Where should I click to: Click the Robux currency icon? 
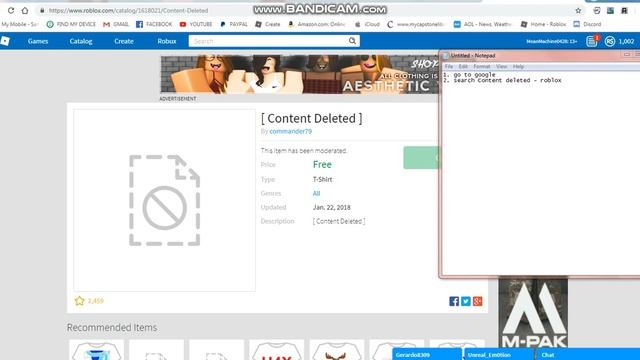(610, 41)
